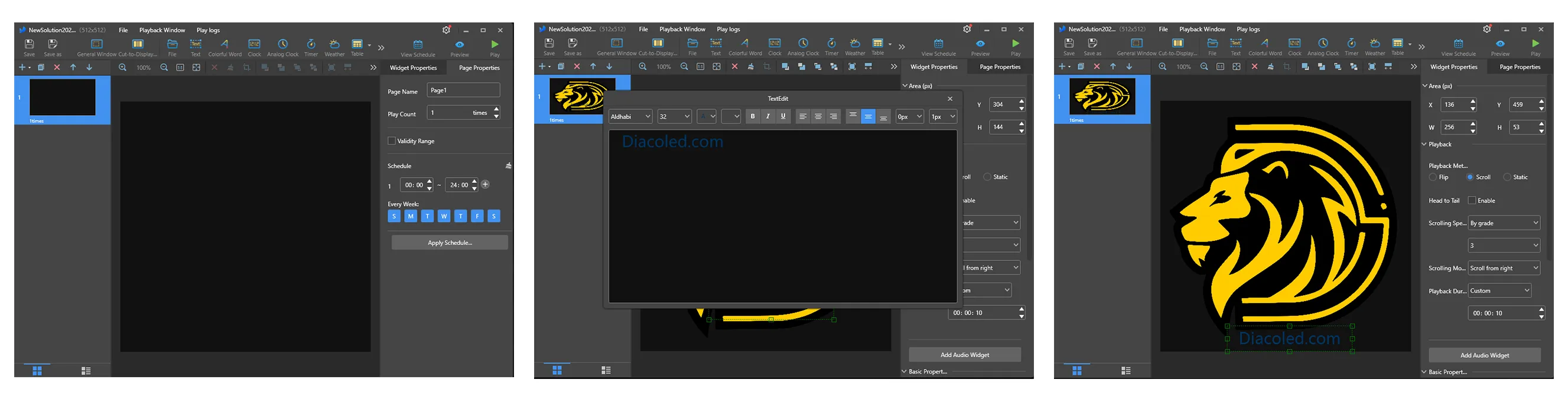Image resolution: width=1568 pixels, height=402 pixels.
Task: Expand Basic Propert... section in the right window
Action: coord(1424,371)
